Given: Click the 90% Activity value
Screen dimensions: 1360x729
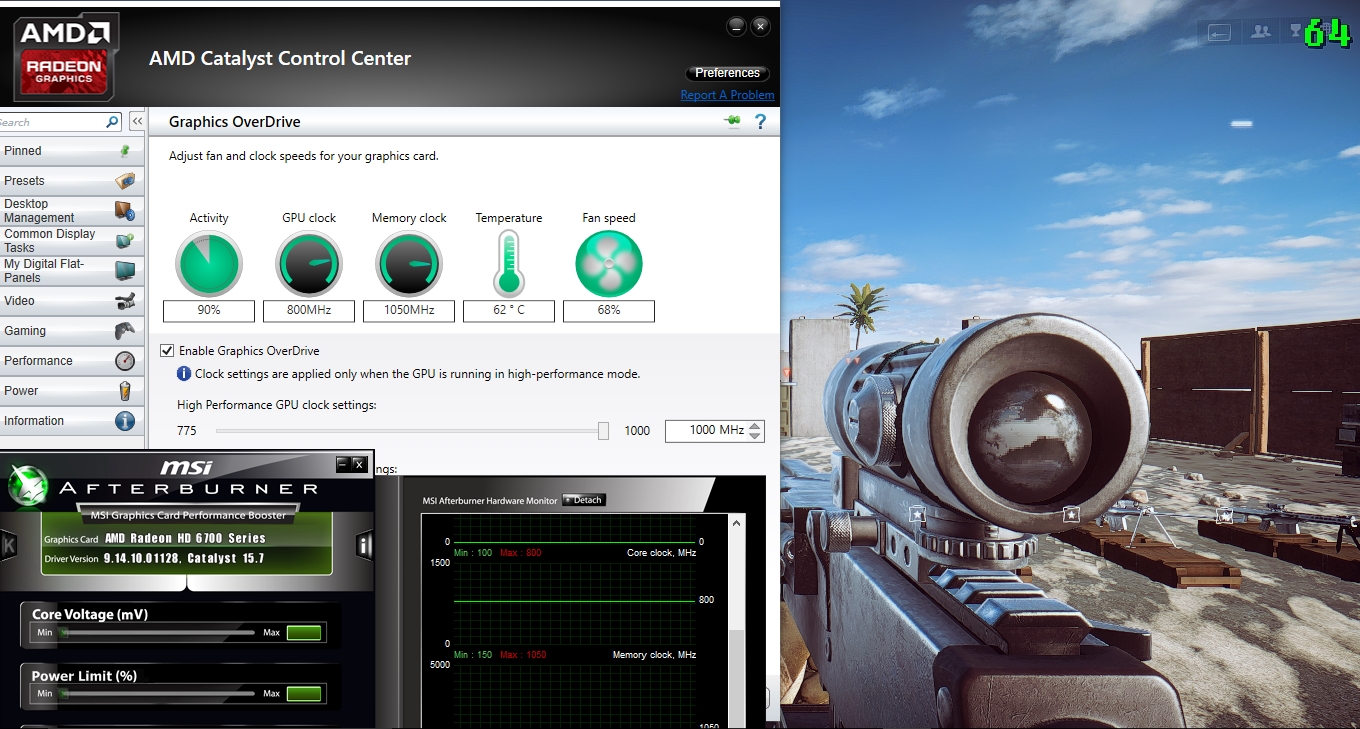Looking at the screenshot, I should tap(209, 311).
